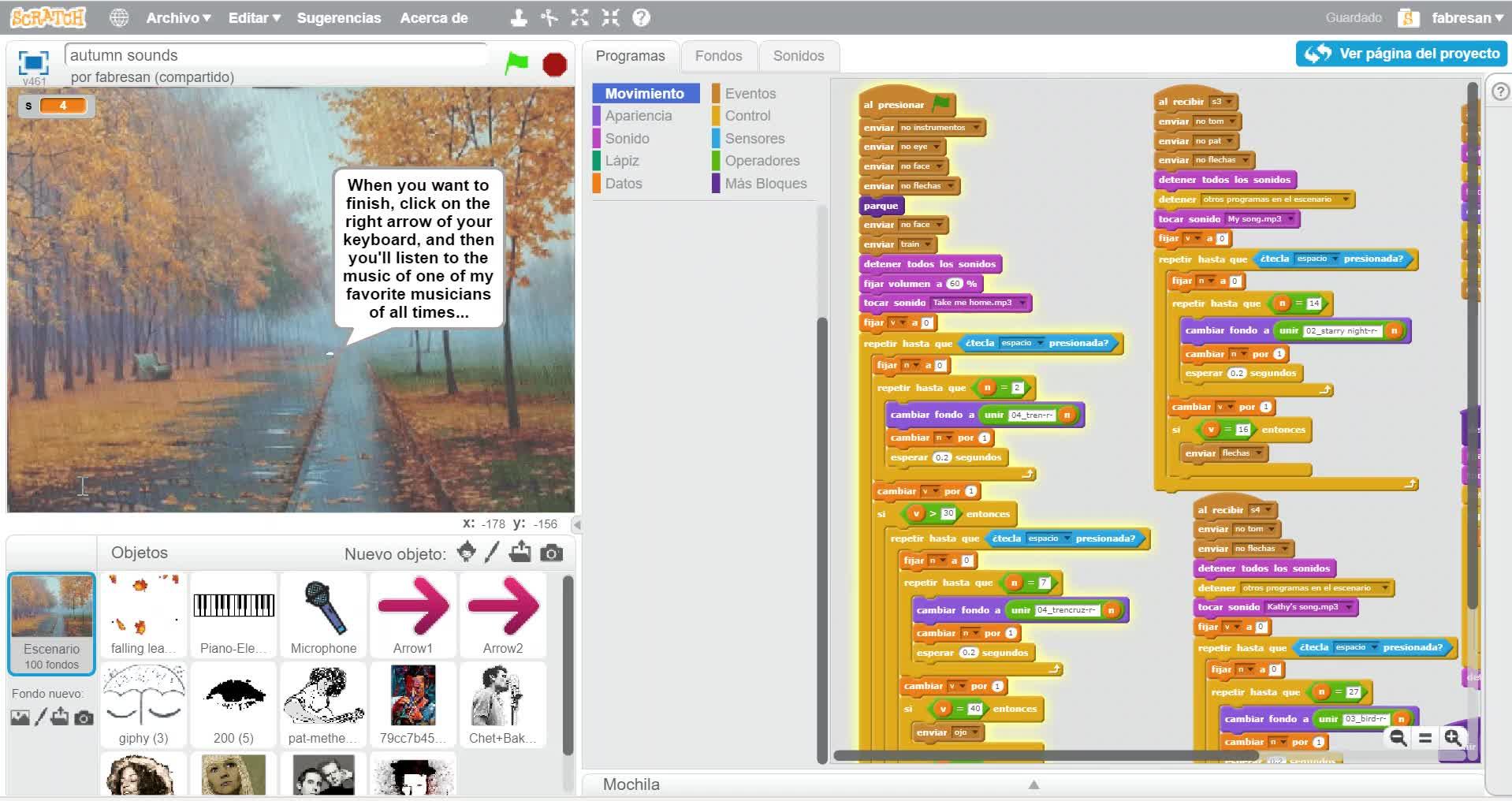The height and width of the screenshot is (801, 1512).
Task: Select the falling leaves sprite
Action: [143, 615]
